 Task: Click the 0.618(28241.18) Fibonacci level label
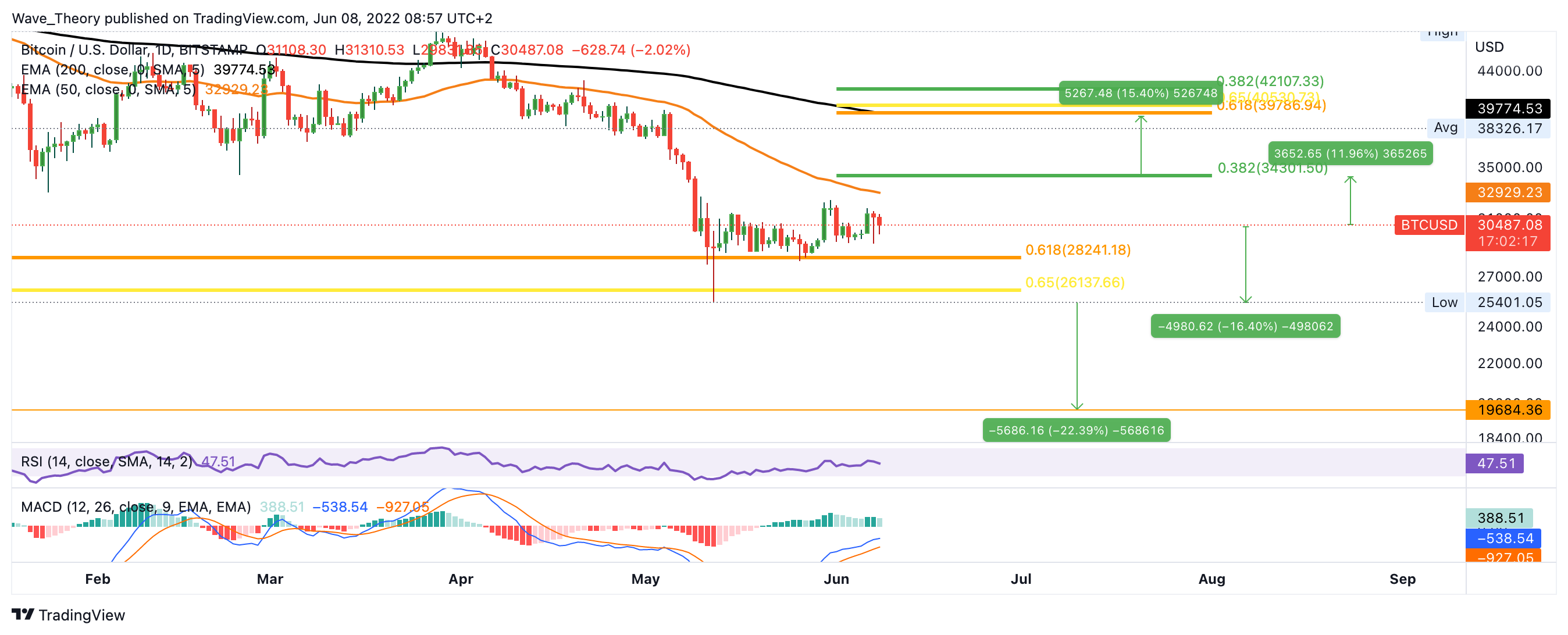pyautogui.click(x=1077, y=250)
